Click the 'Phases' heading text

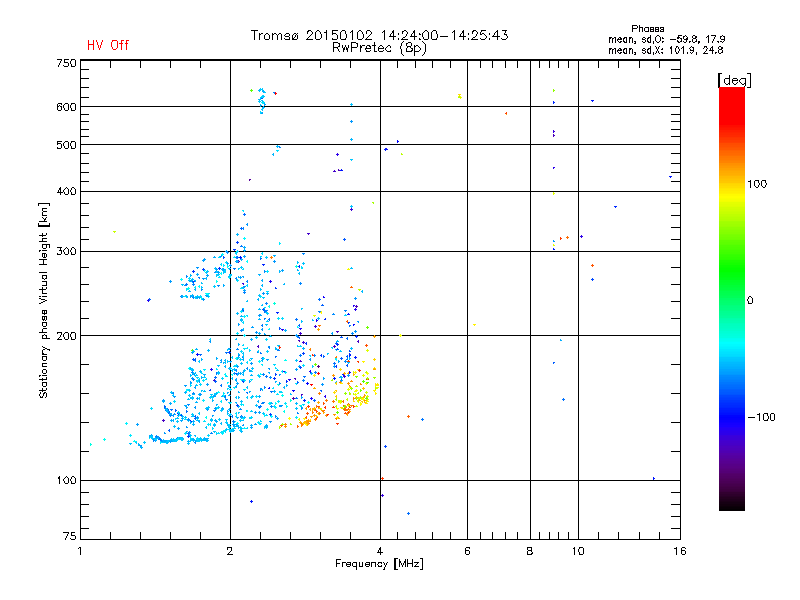click(x=647, y=29)
